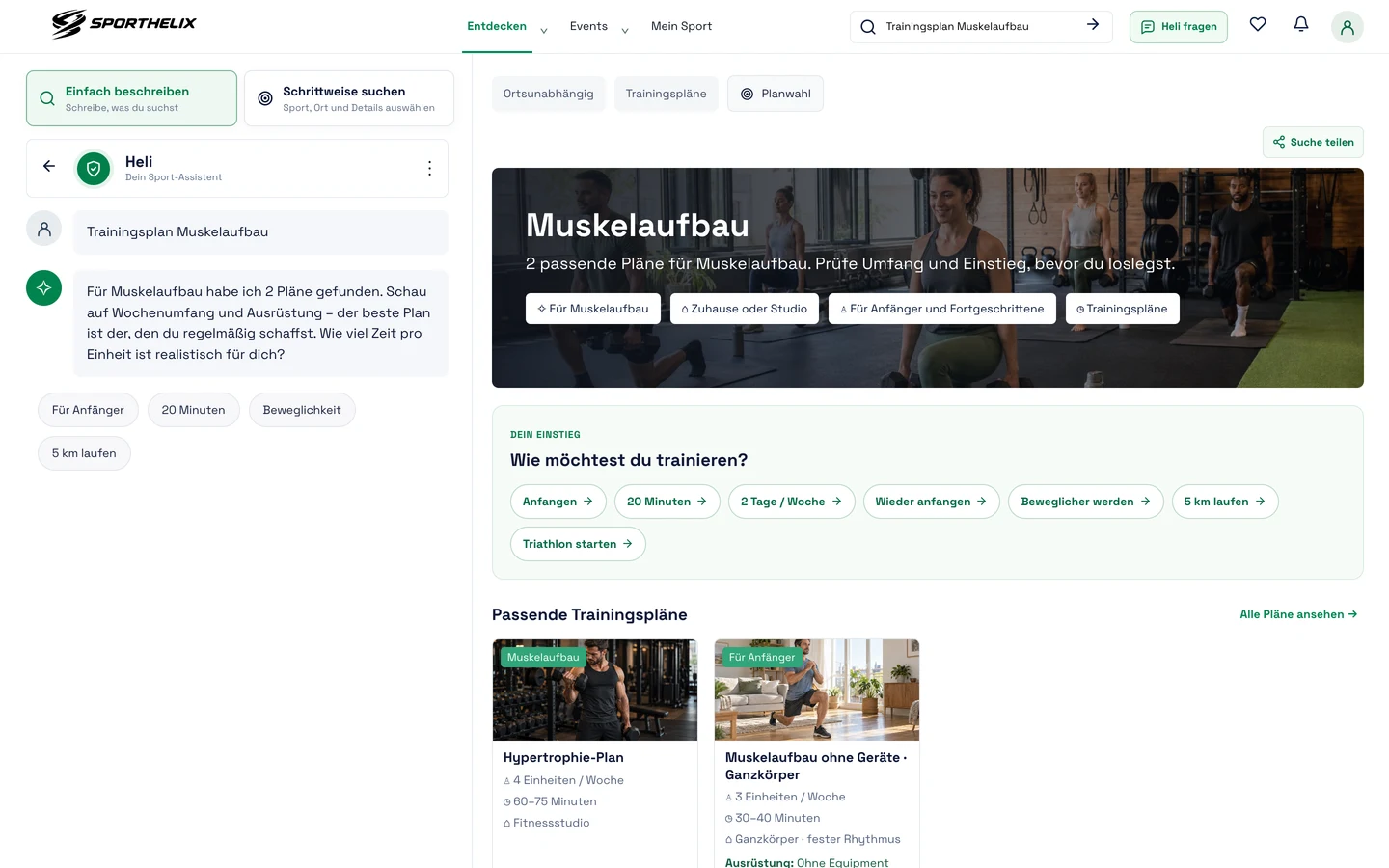
Task: Select the Beweglicher werden option
Action: point(1086,502)
